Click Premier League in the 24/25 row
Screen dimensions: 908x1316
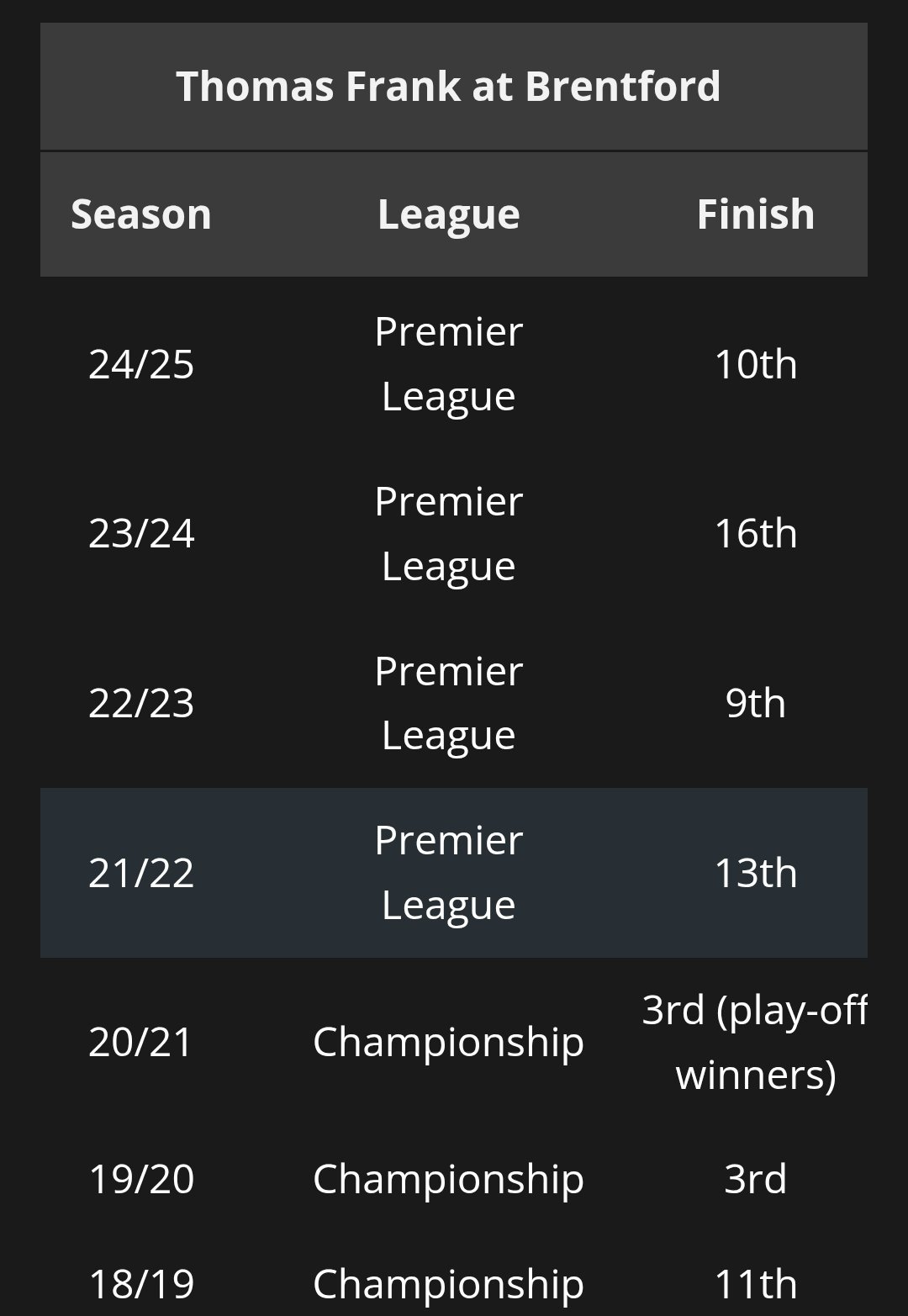coord(448,363)
